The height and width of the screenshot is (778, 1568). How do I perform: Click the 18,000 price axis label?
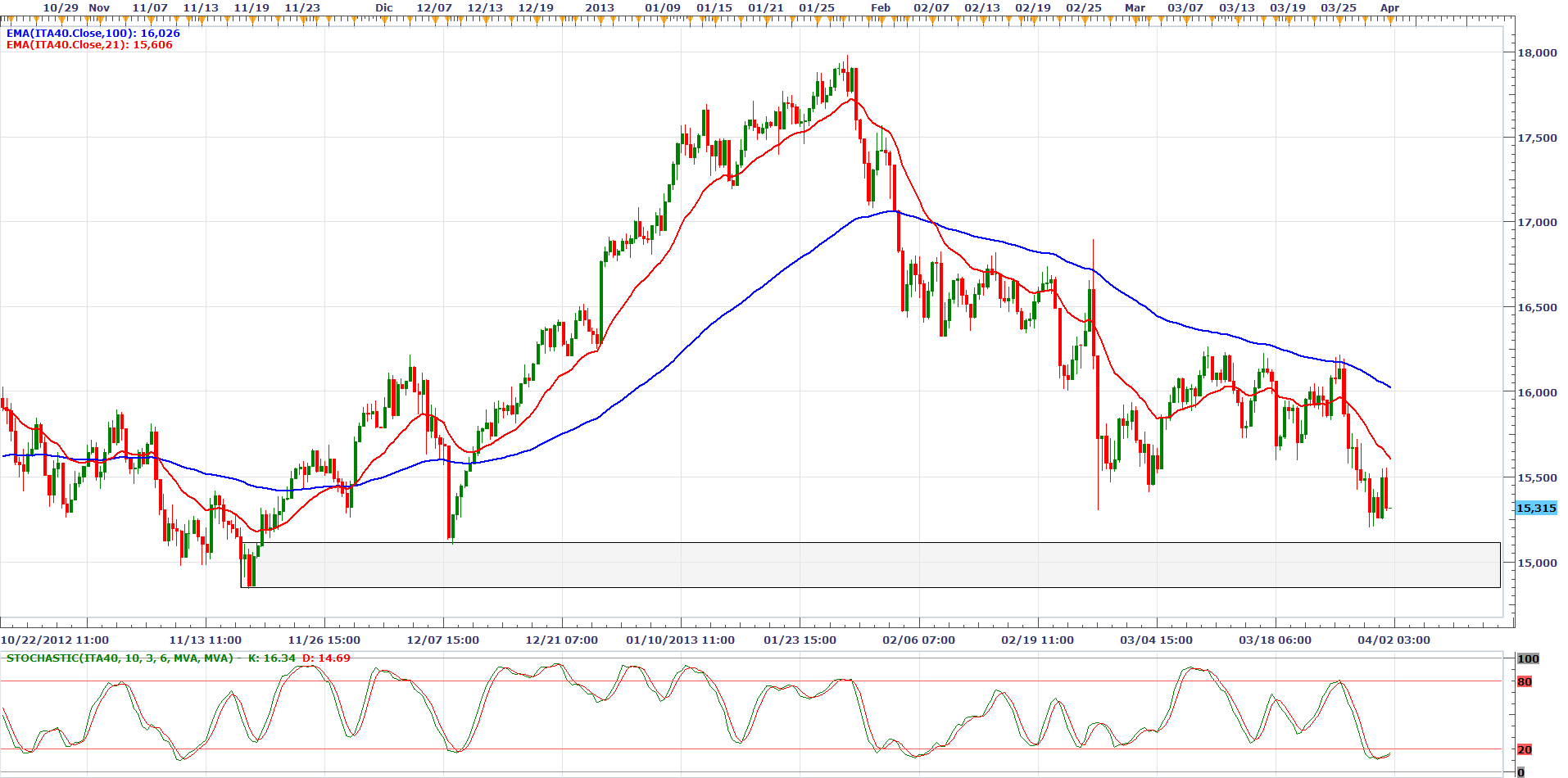coord(1537,52)
